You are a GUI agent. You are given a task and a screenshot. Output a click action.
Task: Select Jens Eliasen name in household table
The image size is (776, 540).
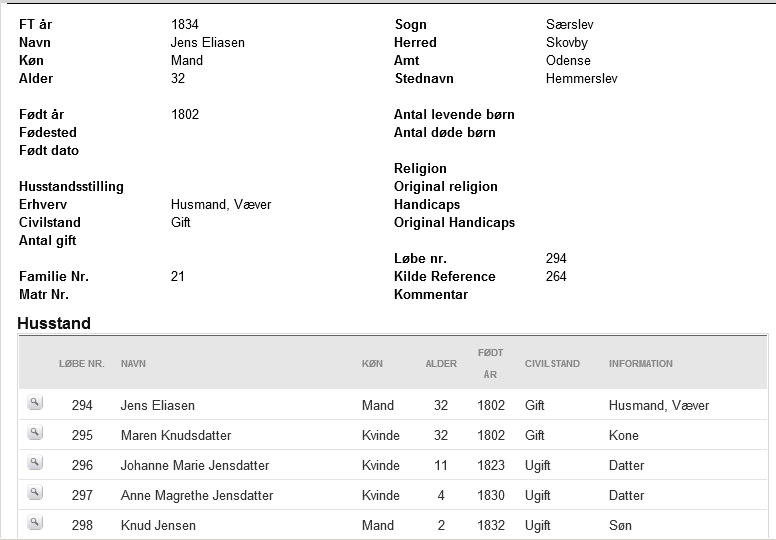[158, 405]
